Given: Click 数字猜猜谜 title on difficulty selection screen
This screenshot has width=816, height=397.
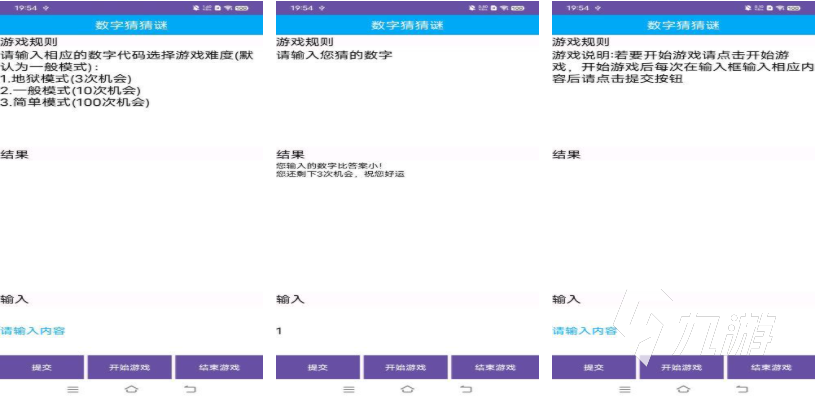Looking at the screenshot, I should pos(131,25).
